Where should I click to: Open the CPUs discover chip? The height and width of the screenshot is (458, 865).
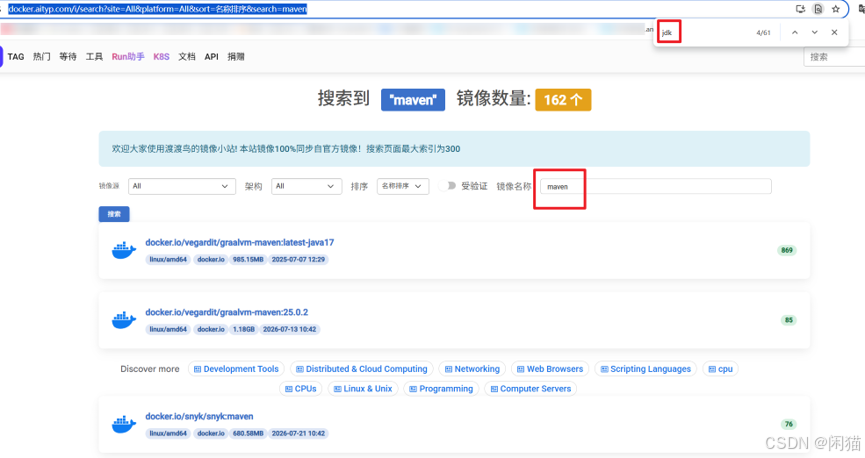click(301, 389)
